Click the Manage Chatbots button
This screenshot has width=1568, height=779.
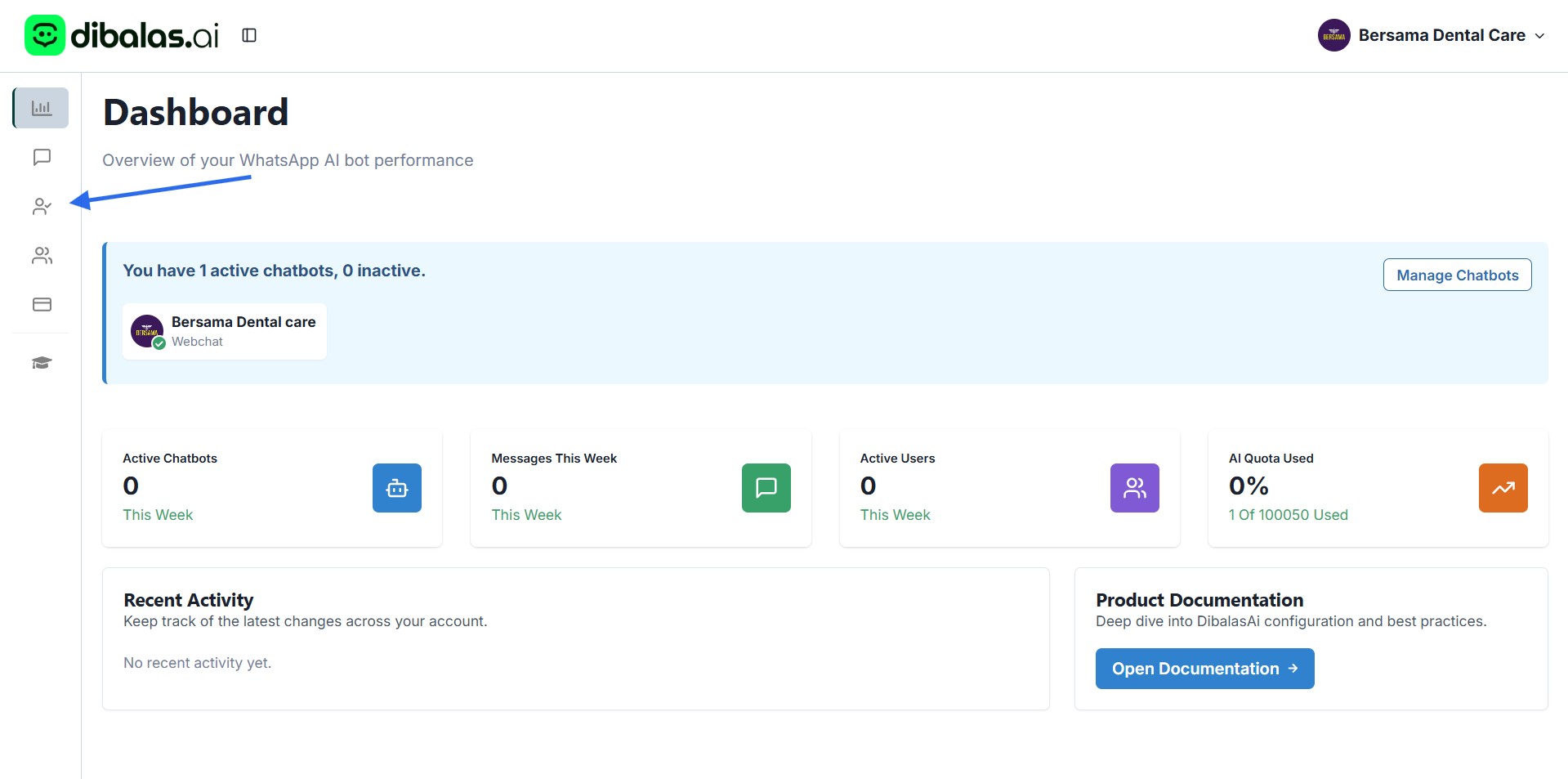click(x=1457, y=275)
